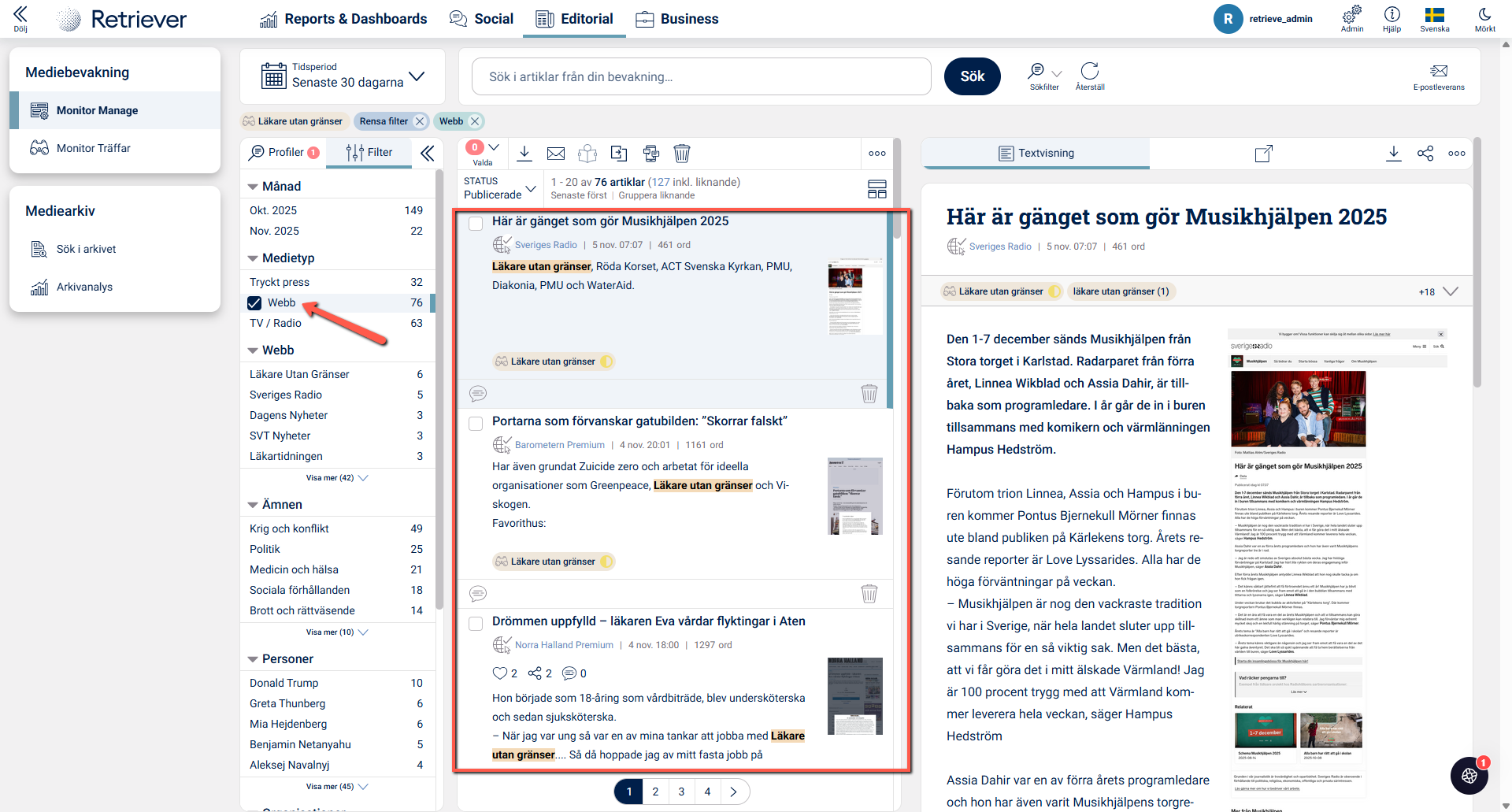This screenshot has width=1512, height=812.
Task: Click the article list vertical scrollbar
Action: tap(897, 189)
